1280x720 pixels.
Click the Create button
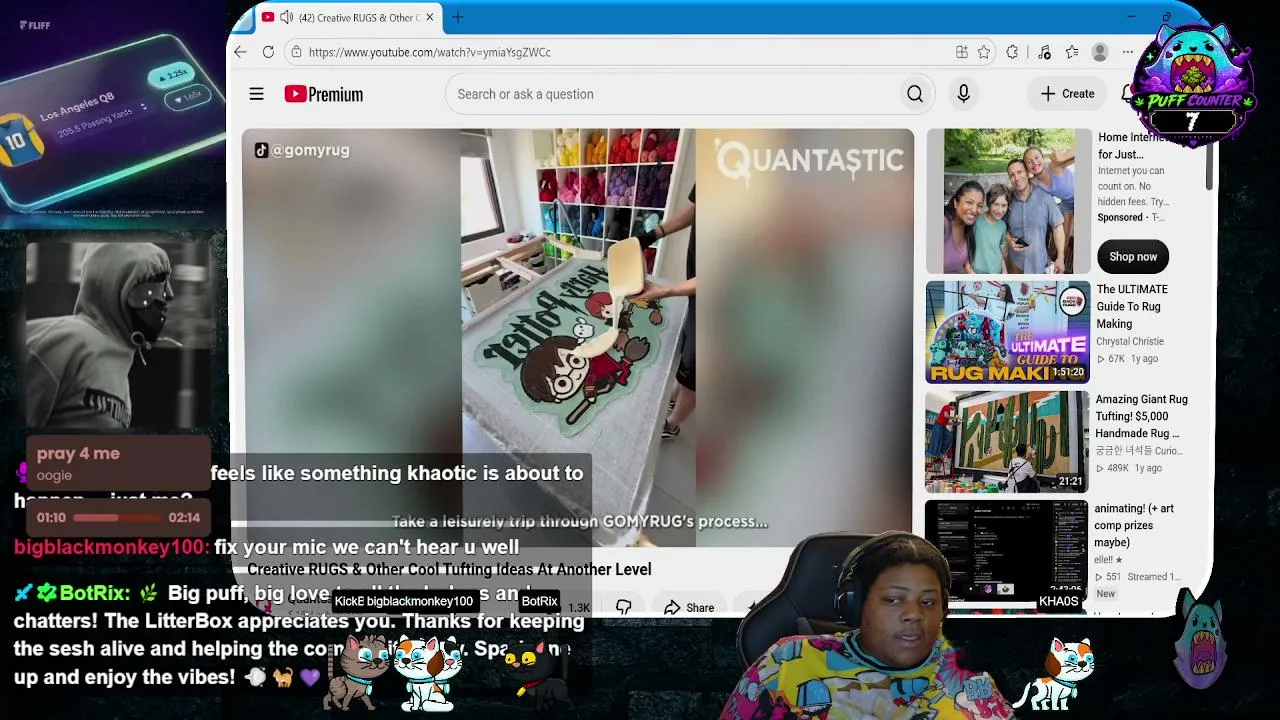(1068, 94)
